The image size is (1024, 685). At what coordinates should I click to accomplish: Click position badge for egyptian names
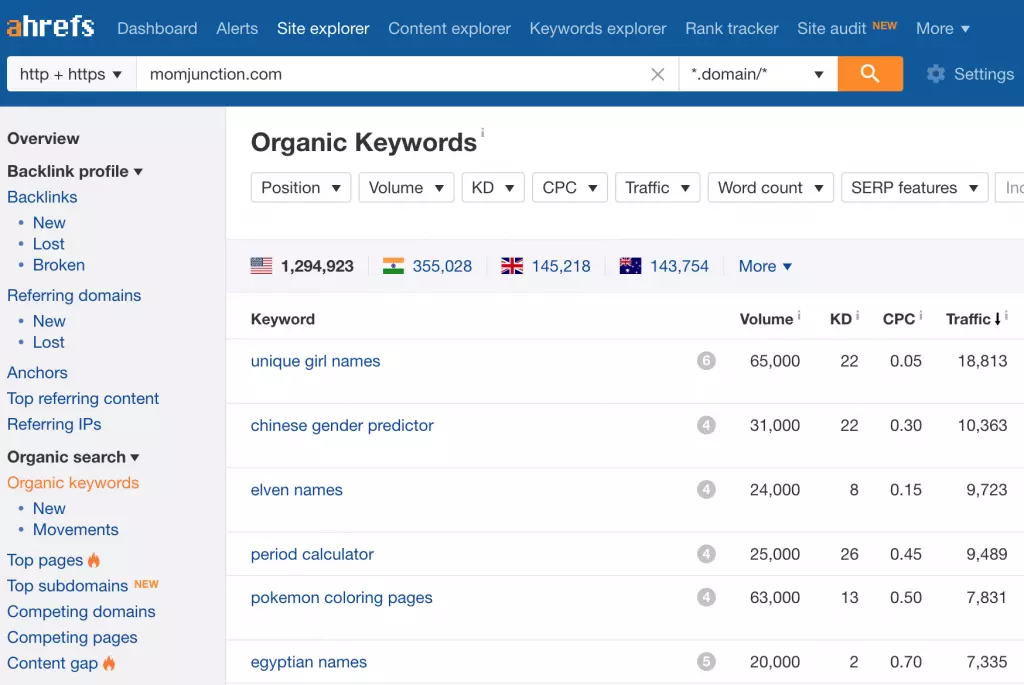[706, 661]
